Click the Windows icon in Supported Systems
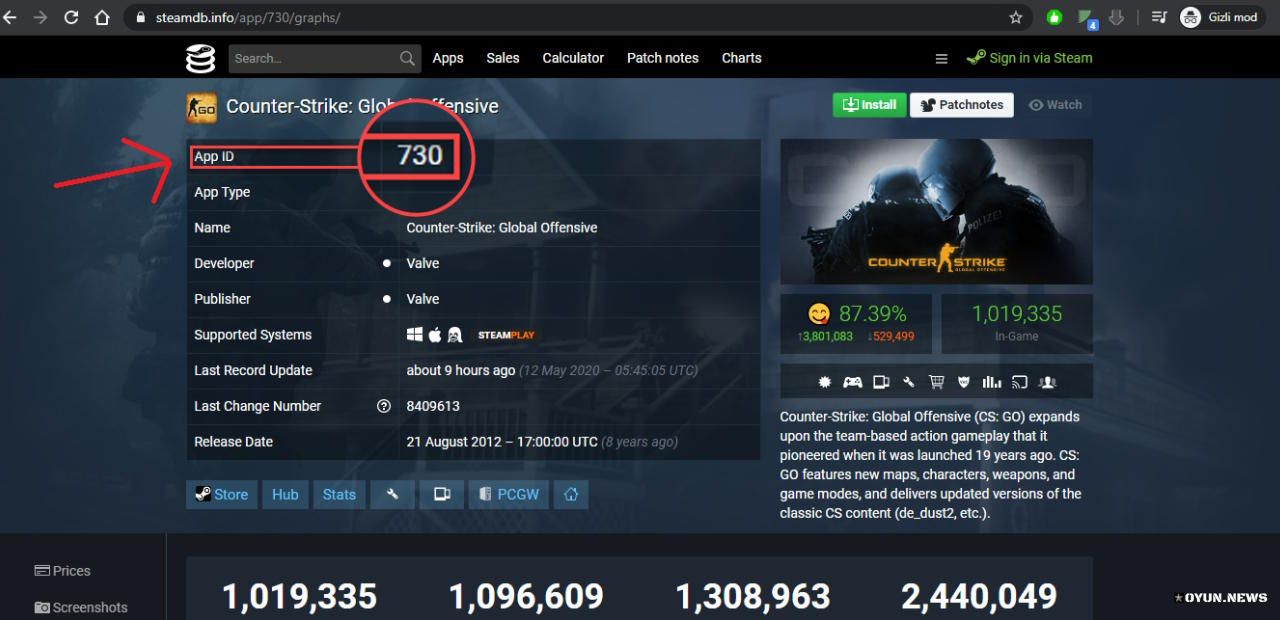This screenshot has height=620, width=1280. pos(414,335)
